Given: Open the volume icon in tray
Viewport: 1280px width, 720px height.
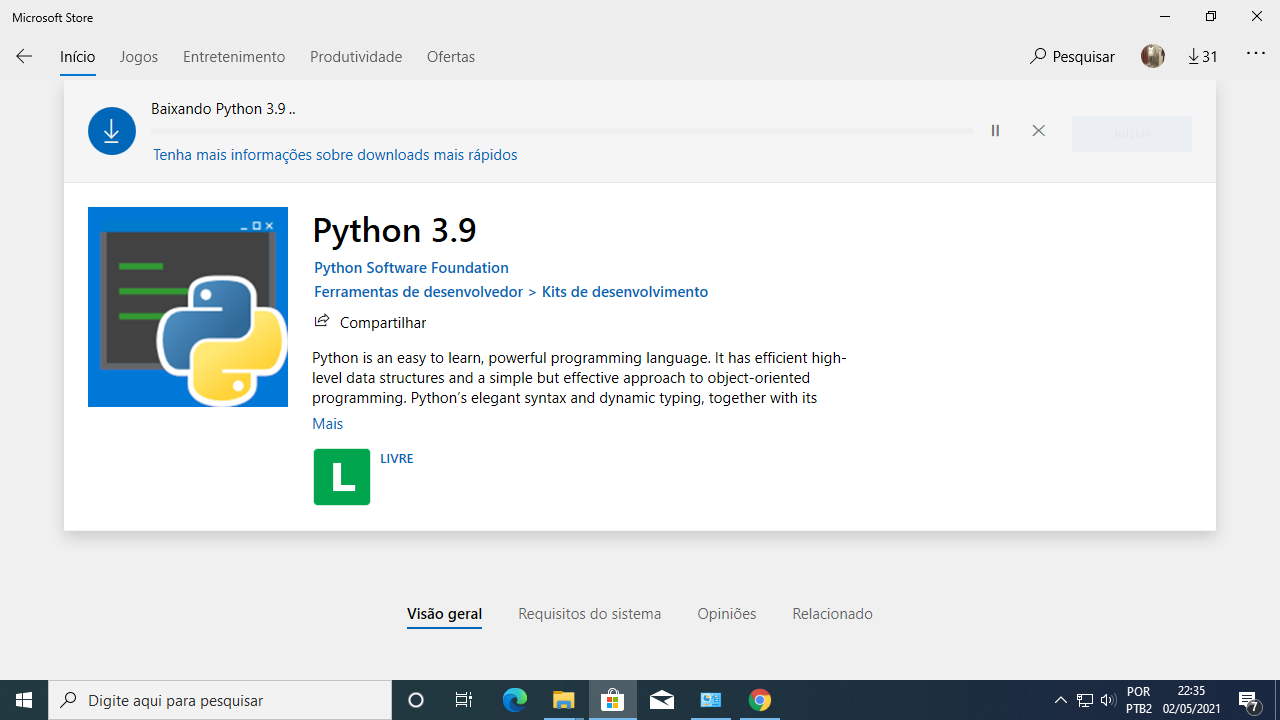Looking at the screenshot, I should tap(1108, 700).
